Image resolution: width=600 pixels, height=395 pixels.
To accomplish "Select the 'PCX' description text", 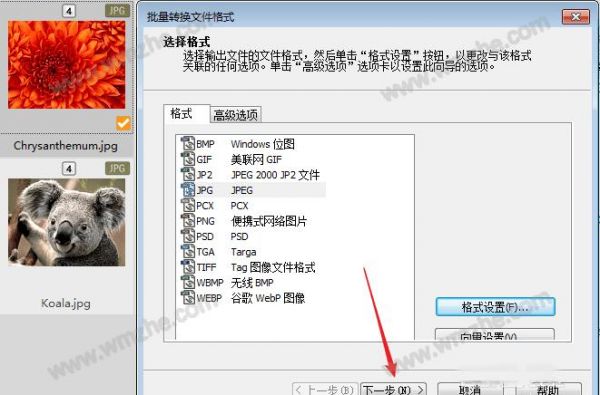I will pos(240,206).
